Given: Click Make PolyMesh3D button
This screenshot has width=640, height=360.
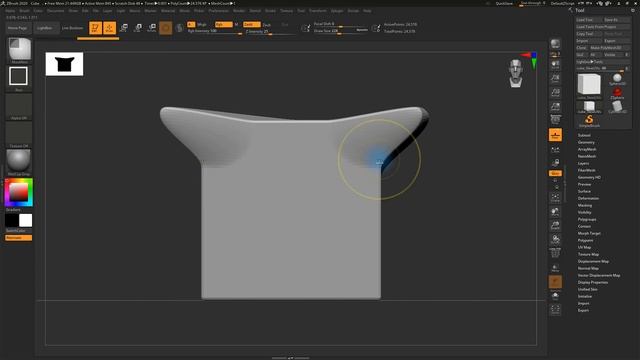Looking at the screenshot, I should [610, 48].
